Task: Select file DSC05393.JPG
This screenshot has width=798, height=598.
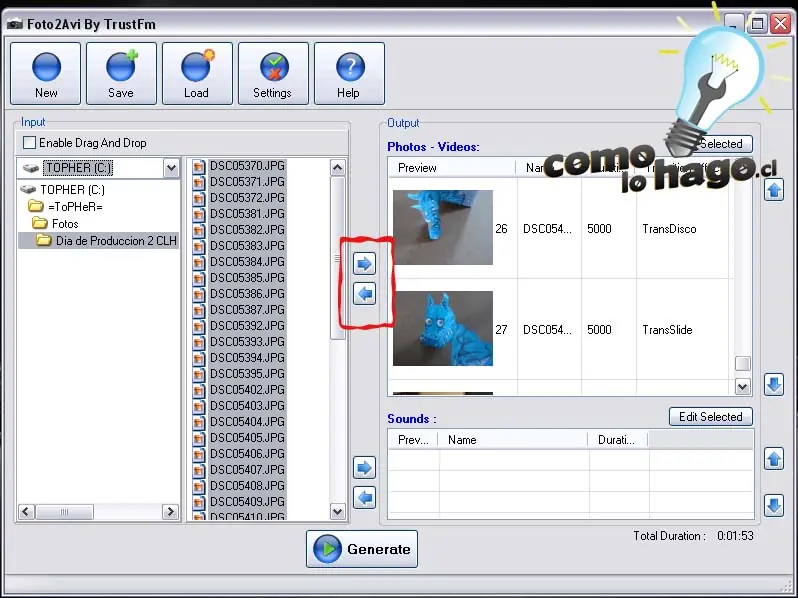Action: [247, 341]
